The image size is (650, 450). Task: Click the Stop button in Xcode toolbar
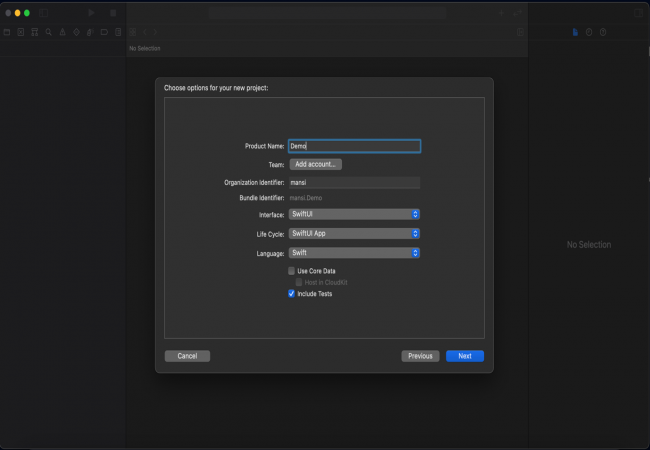pos(113,13)
